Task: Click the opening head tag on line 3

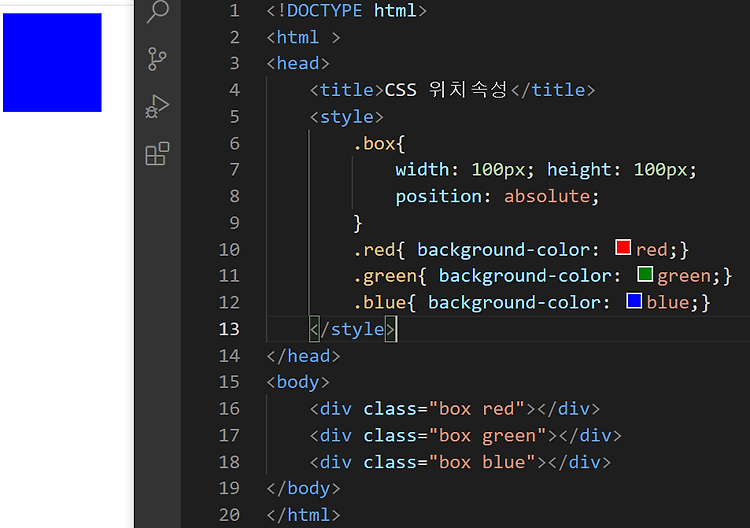Action: [298, 64]
